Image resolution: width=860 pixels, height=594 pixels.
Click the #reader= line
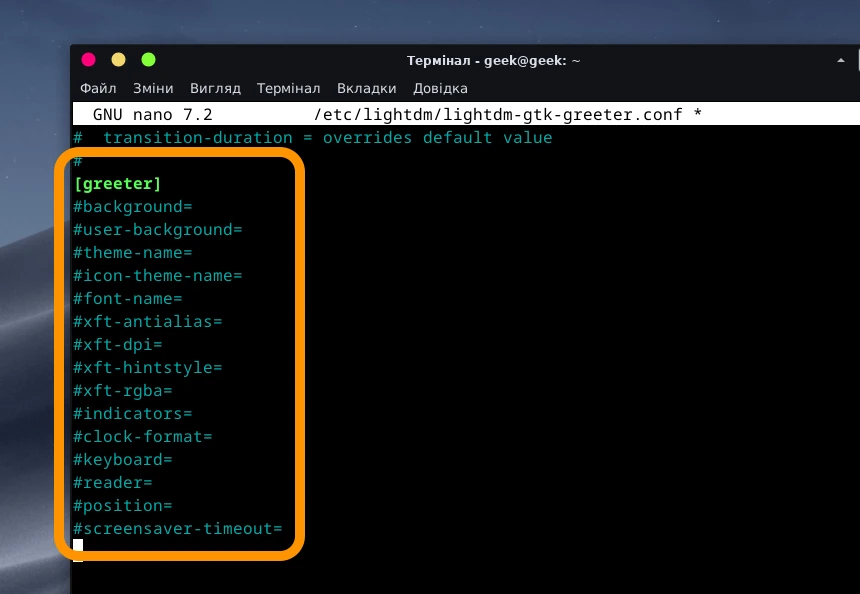pyautogui.click(x=113, y=483)
